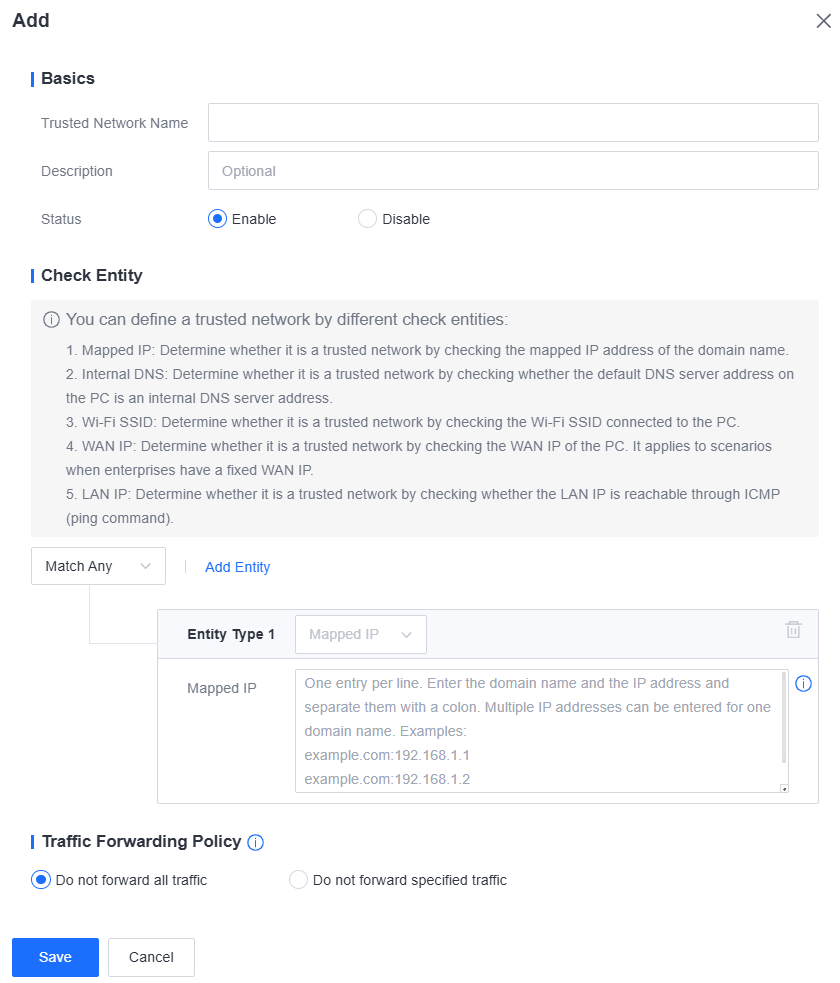Save the trusted network configuration
The width and height of the screenshot is (840, 983).
(x=55, y=957)
